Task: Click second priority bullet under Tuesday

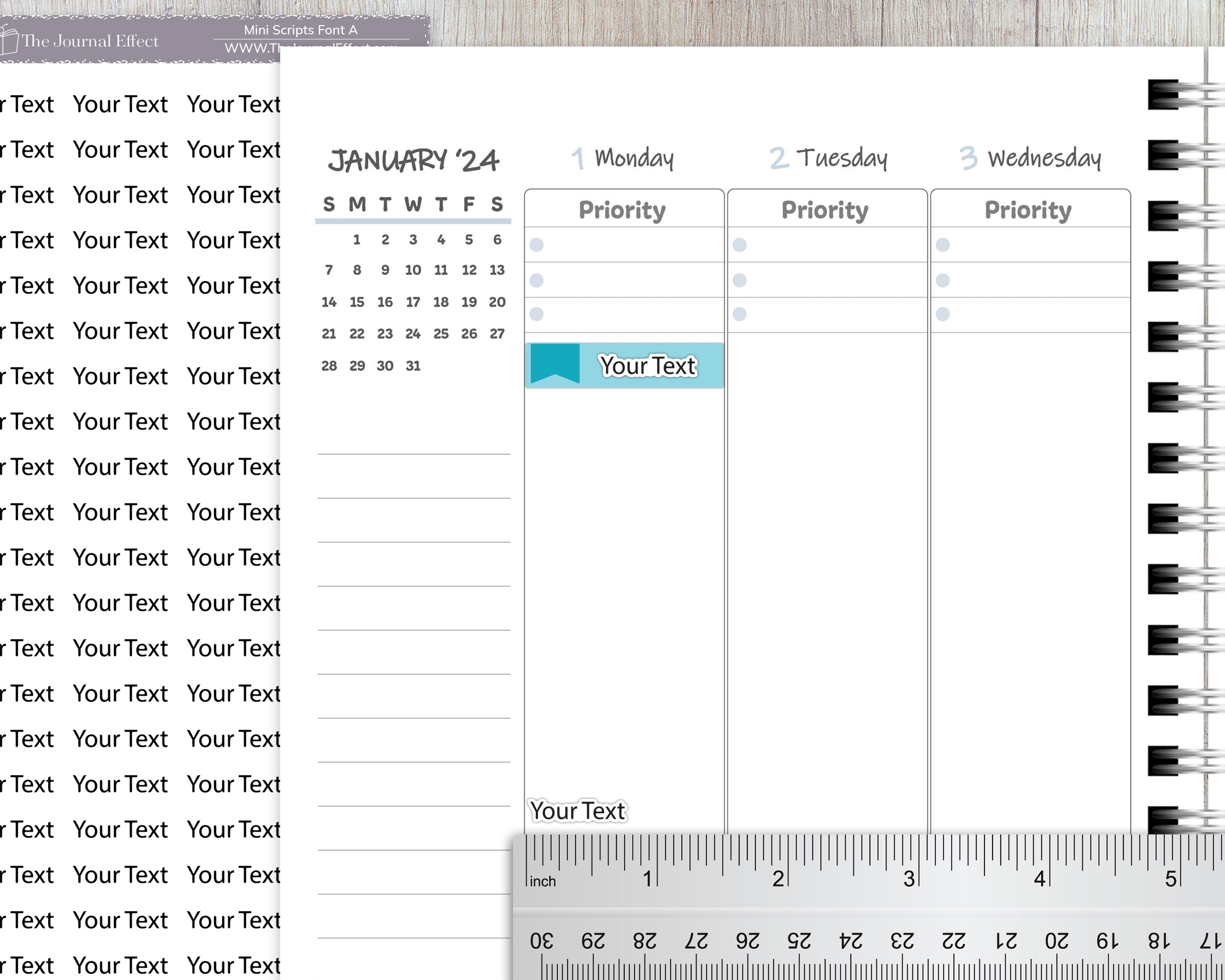Action: point(739,280)
